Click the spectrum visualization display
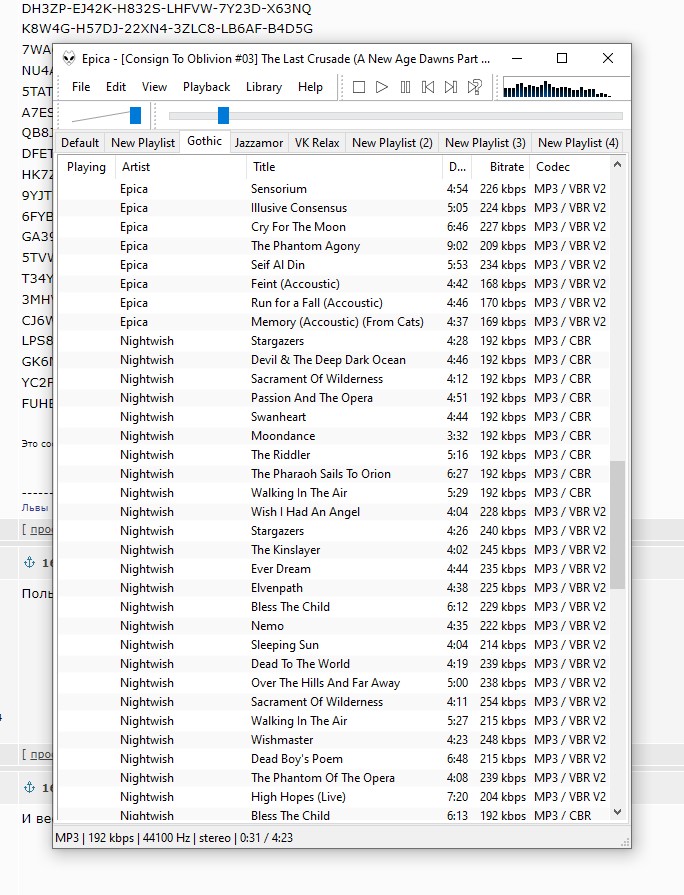The width and height of the screenshot is (684, 895). [565, 88]
